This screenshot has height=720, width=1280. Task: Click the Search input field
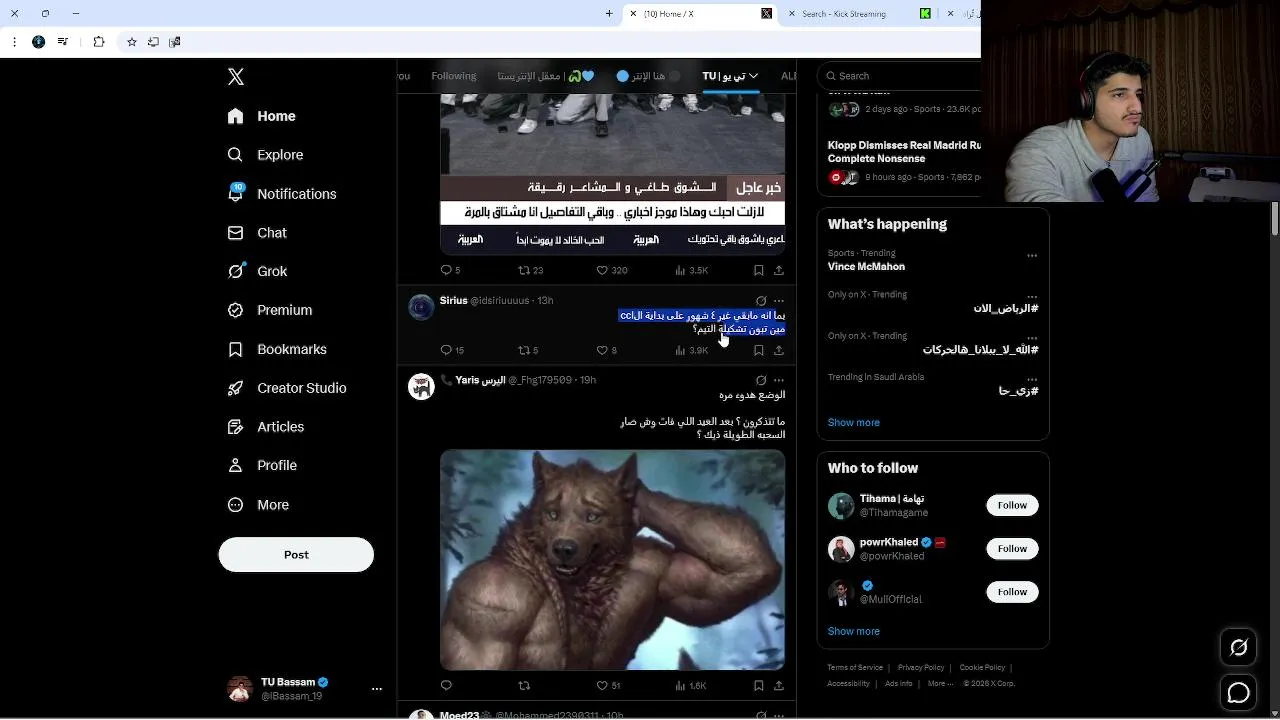point(900,76)
